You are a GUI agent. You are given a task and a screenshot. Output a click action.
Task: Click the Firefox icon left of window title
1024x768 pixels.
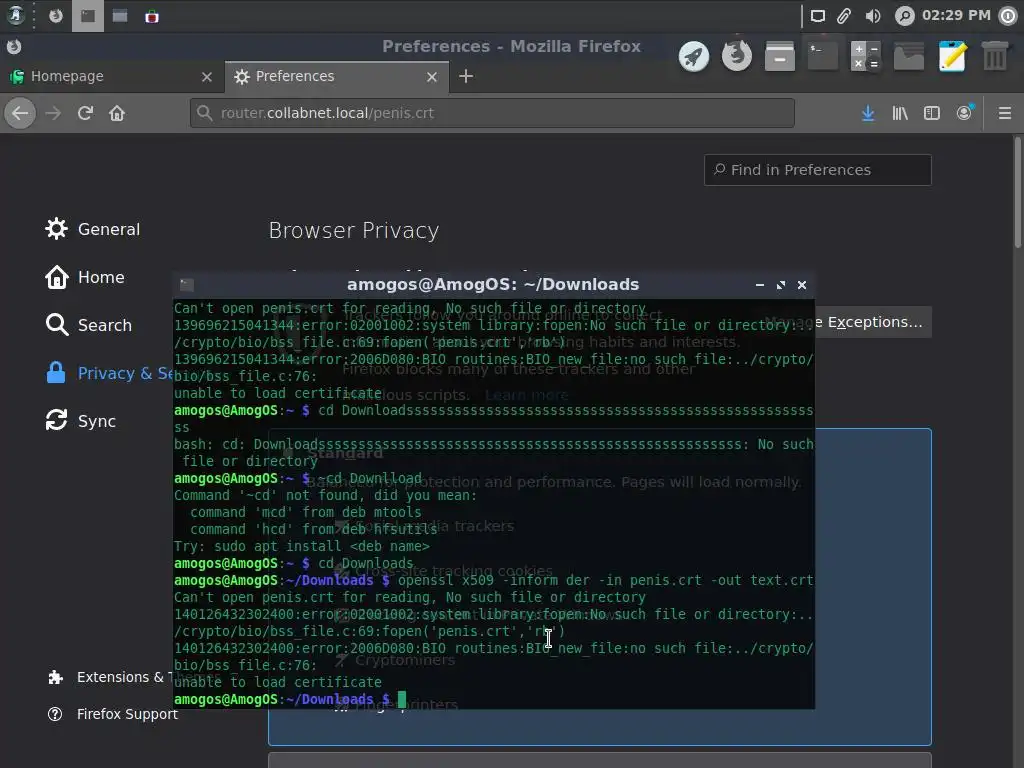pos(14,46)
